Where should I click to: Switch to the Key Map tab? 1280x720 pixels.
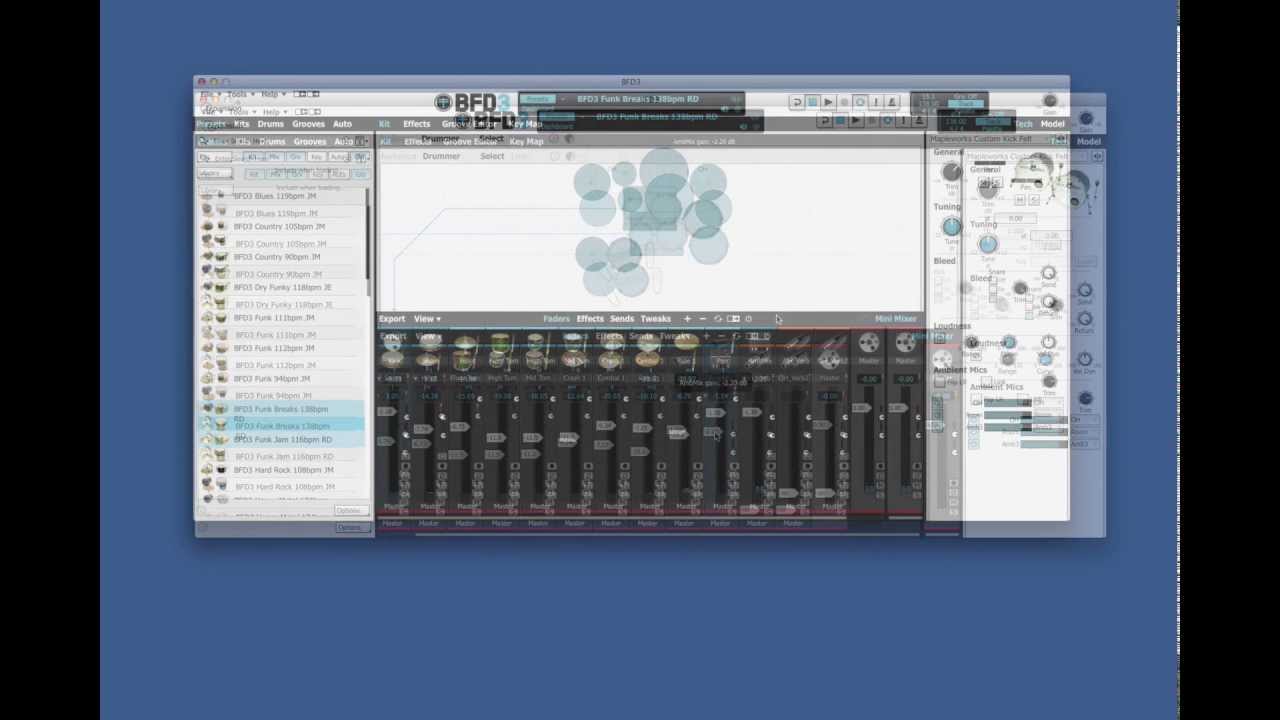point(526,124)
